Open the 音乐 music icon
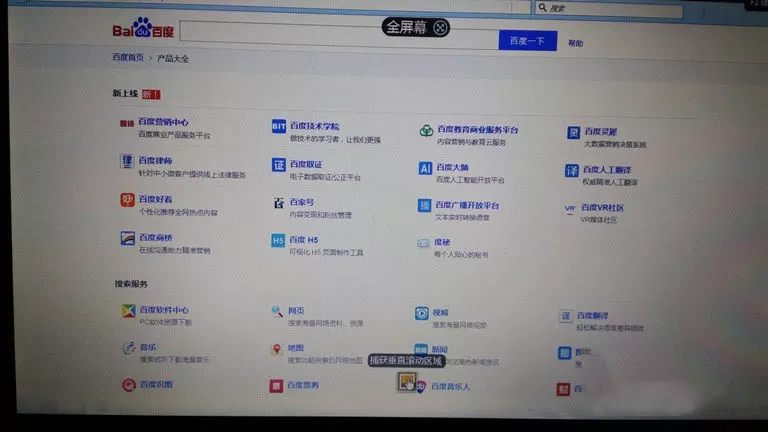Image resolution: width=768 pixels, height=432 pixels. point(129,348)
